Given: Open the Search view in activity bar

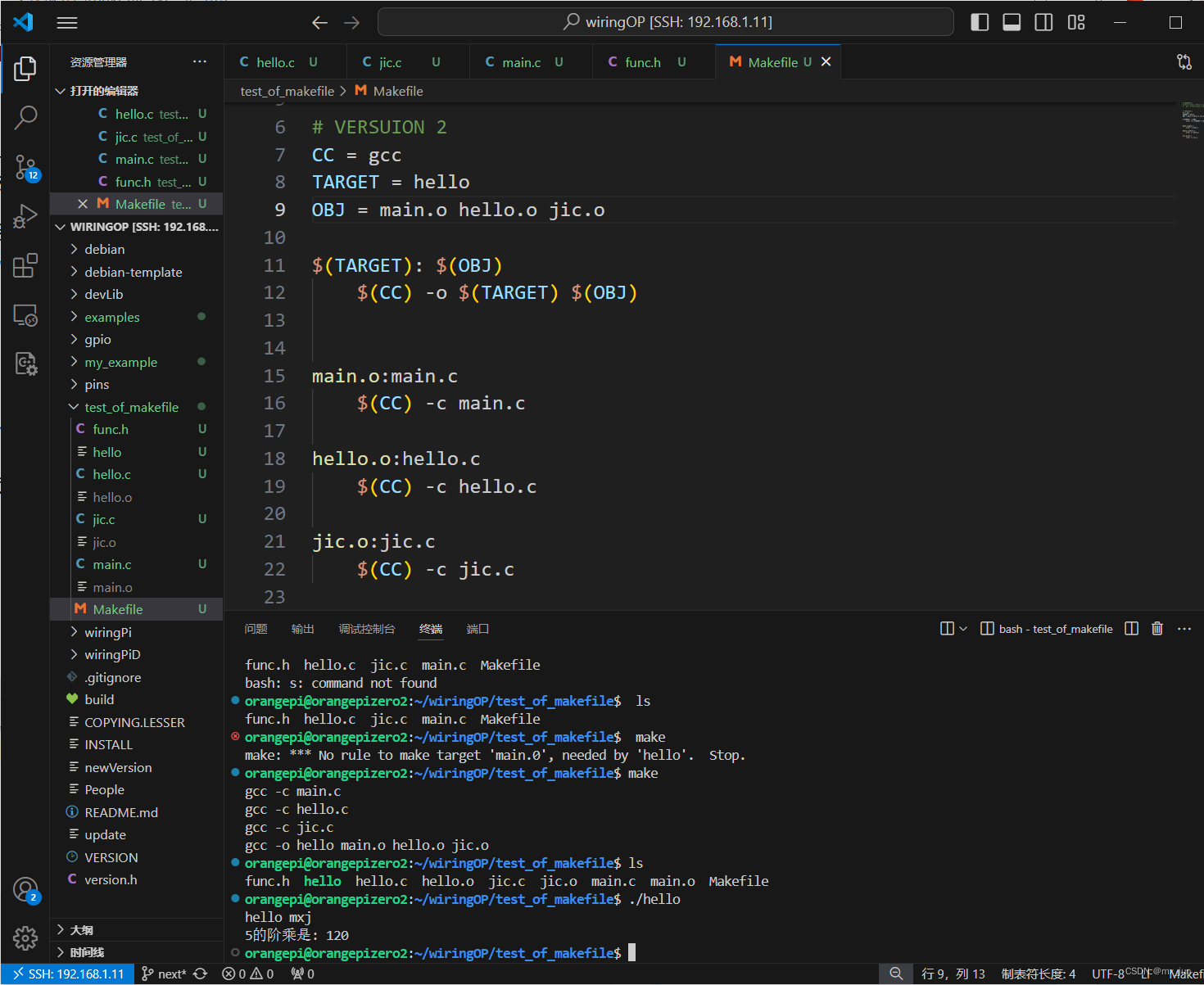Looking at the screenshot, I should (25, 118).
